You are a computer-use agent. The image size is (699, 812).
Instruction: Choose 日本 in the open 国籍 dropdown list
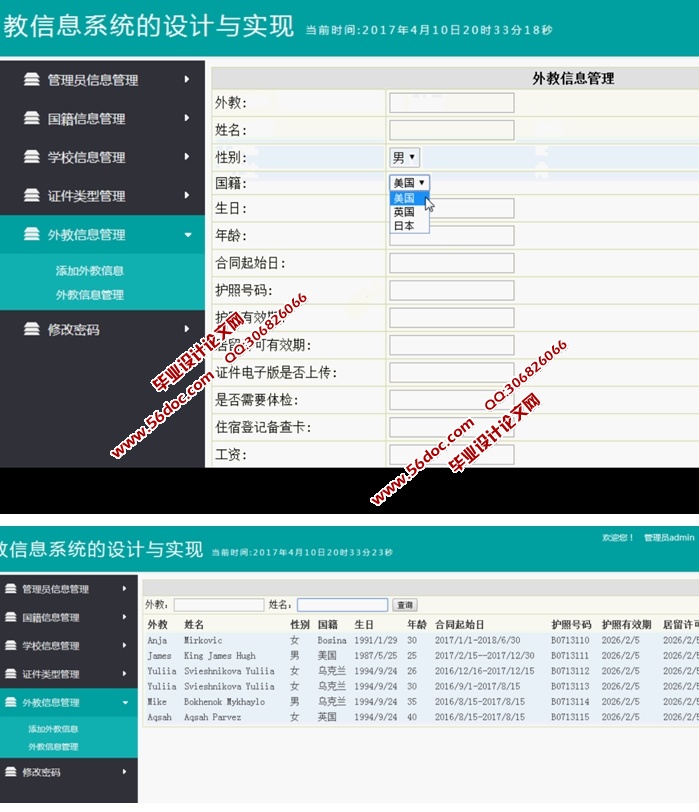[x=404, y=226]
